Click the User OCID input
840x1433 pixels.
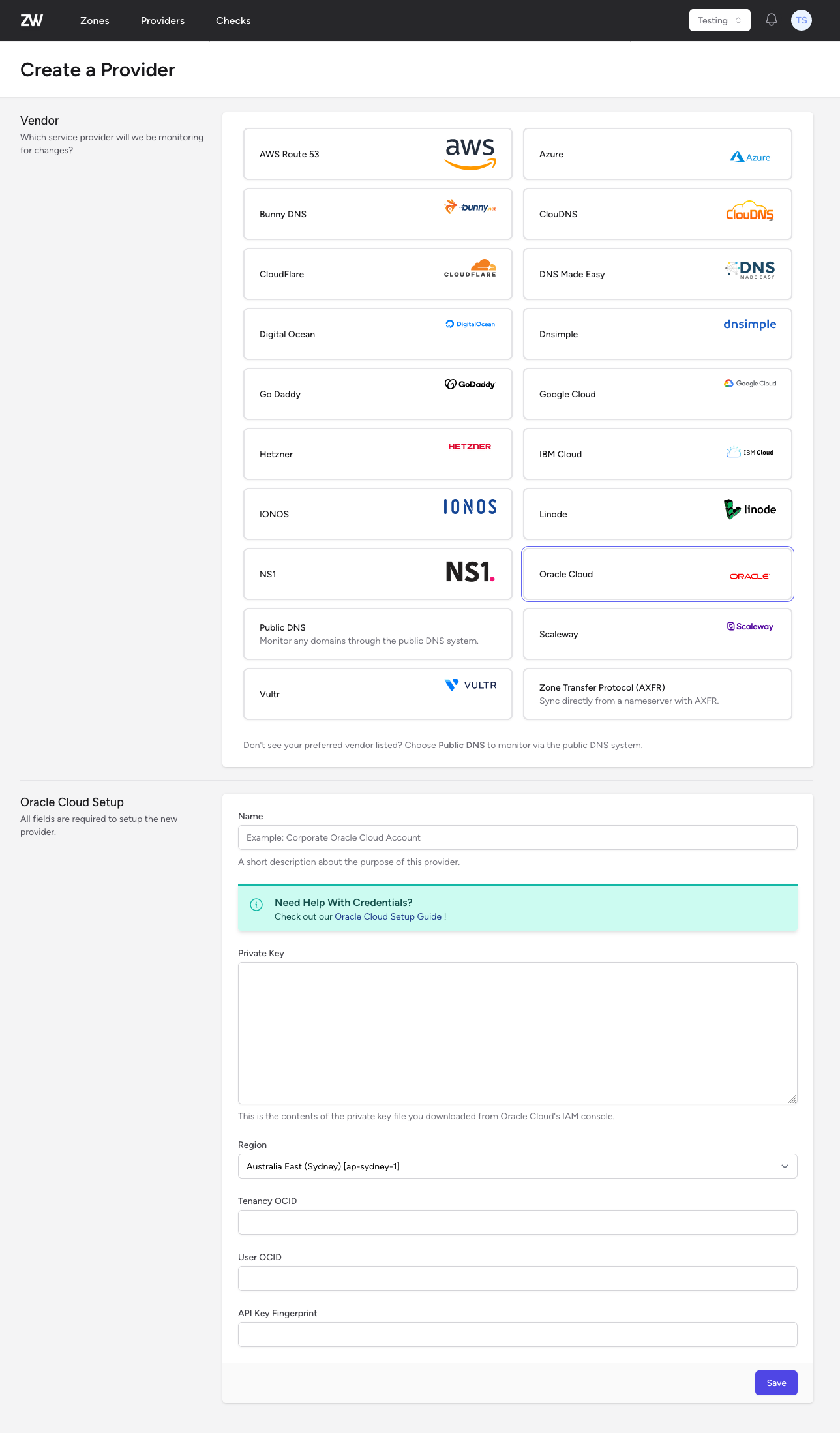coord(517,1278)
